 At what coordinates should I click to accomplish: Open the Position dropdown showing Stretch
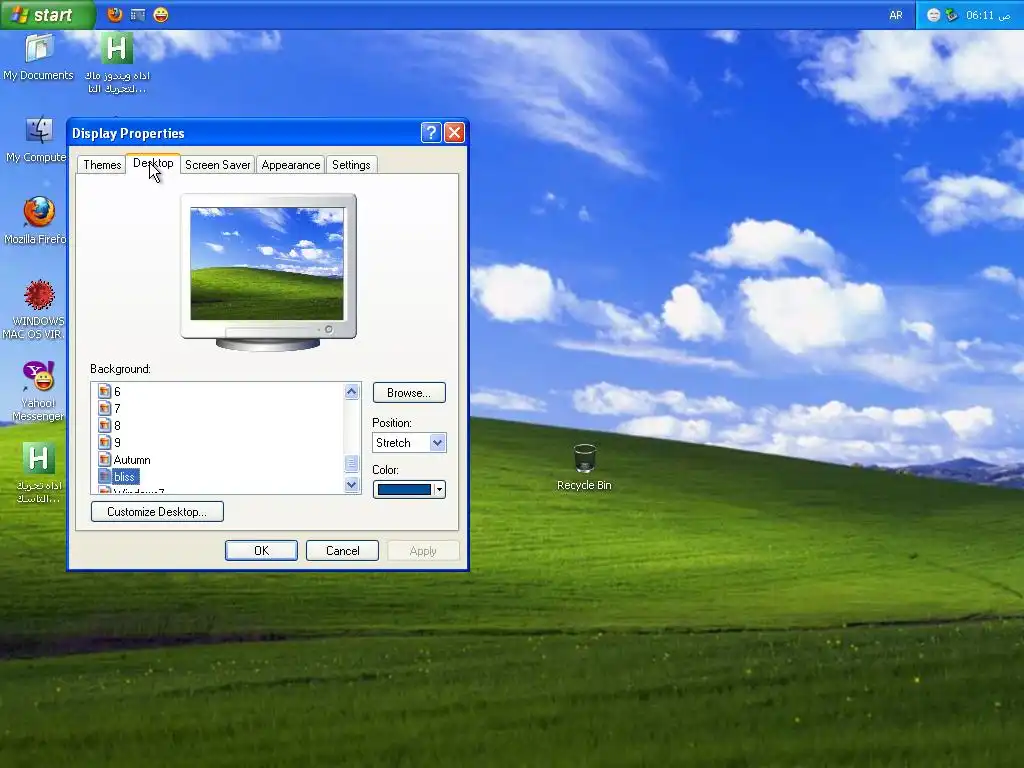409,443
